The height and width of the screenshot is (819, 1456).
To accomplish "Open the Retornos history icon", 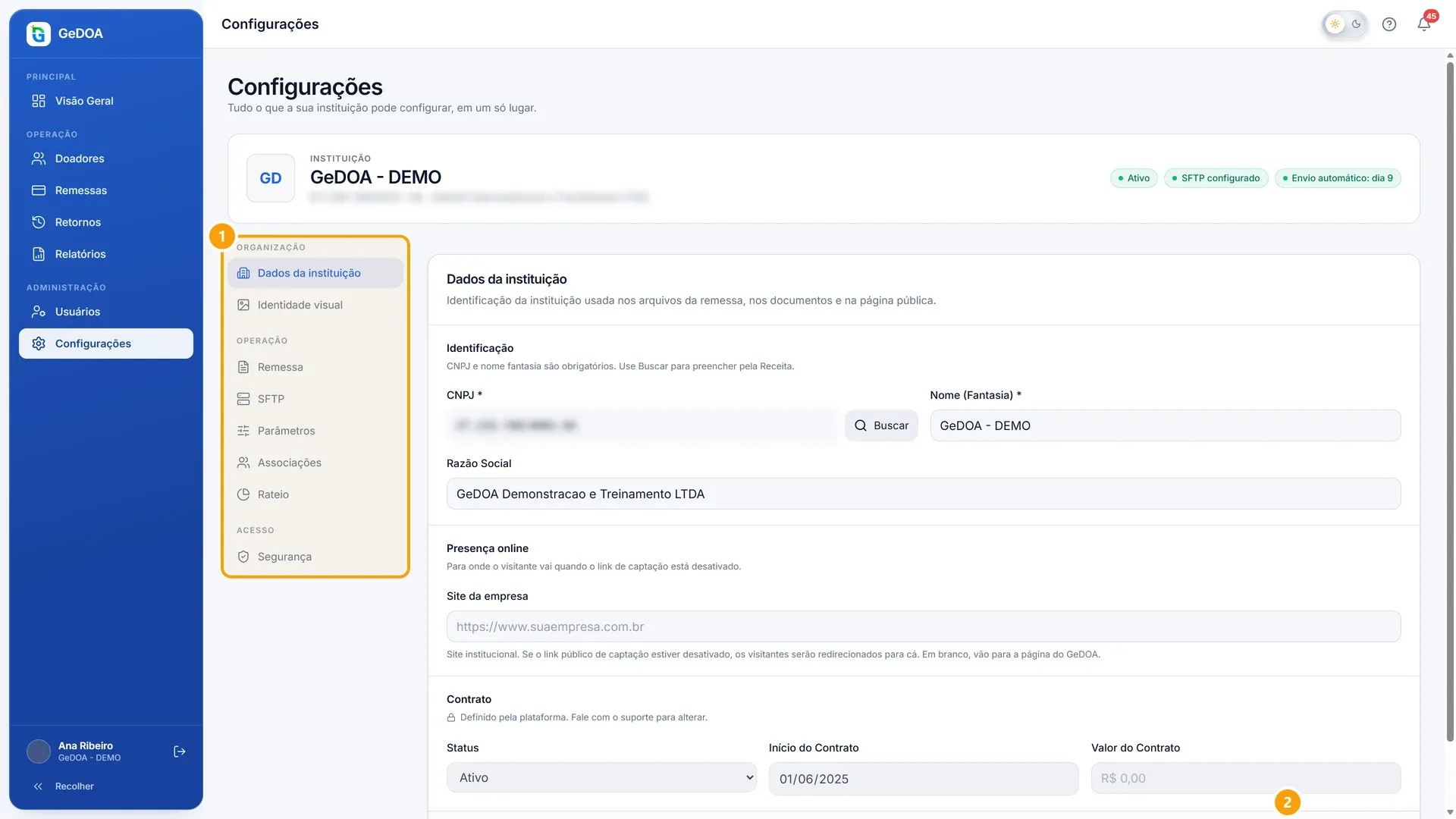I will 39,222.
